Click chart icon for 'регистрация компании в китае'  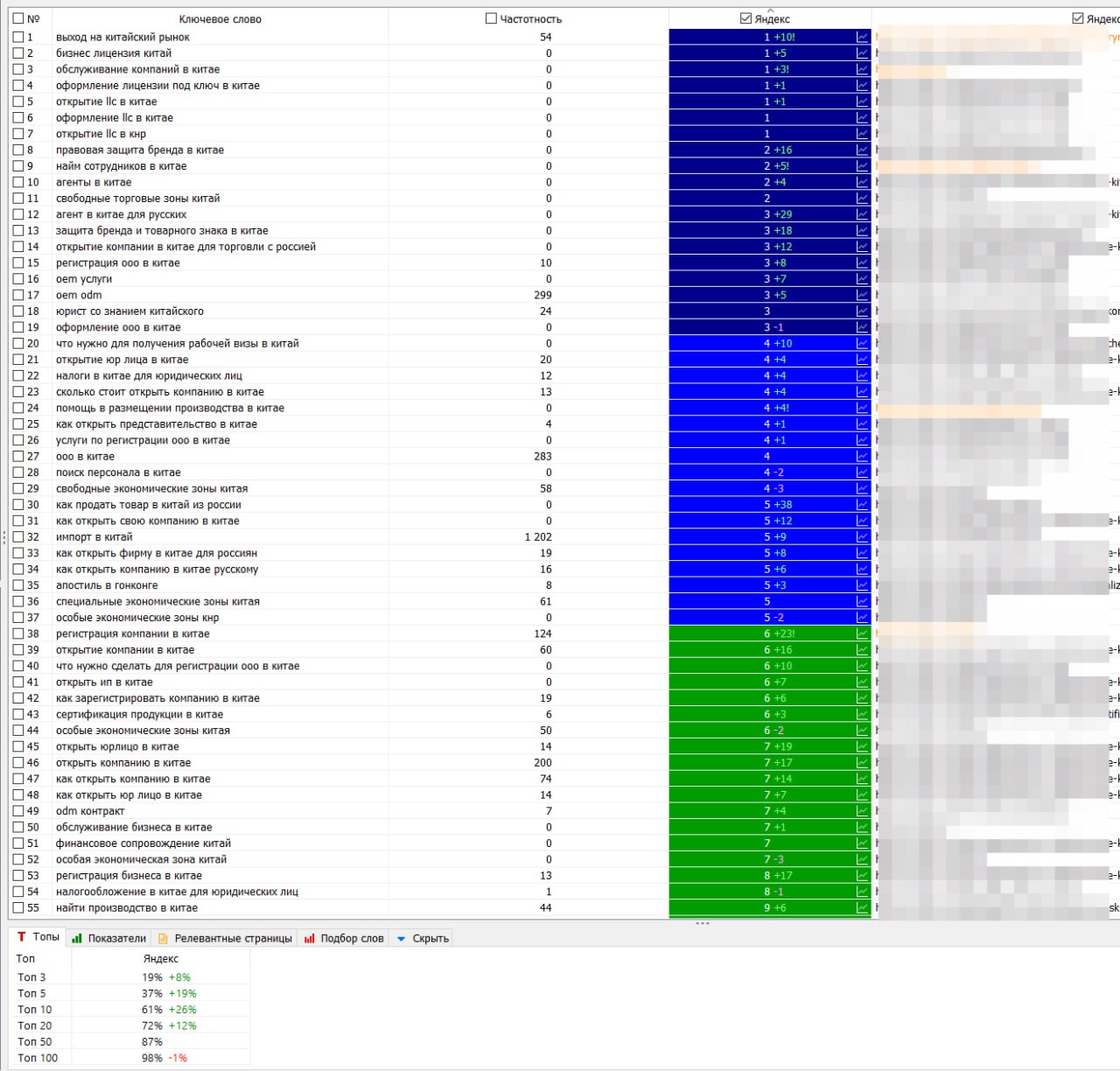coord(862,634)
